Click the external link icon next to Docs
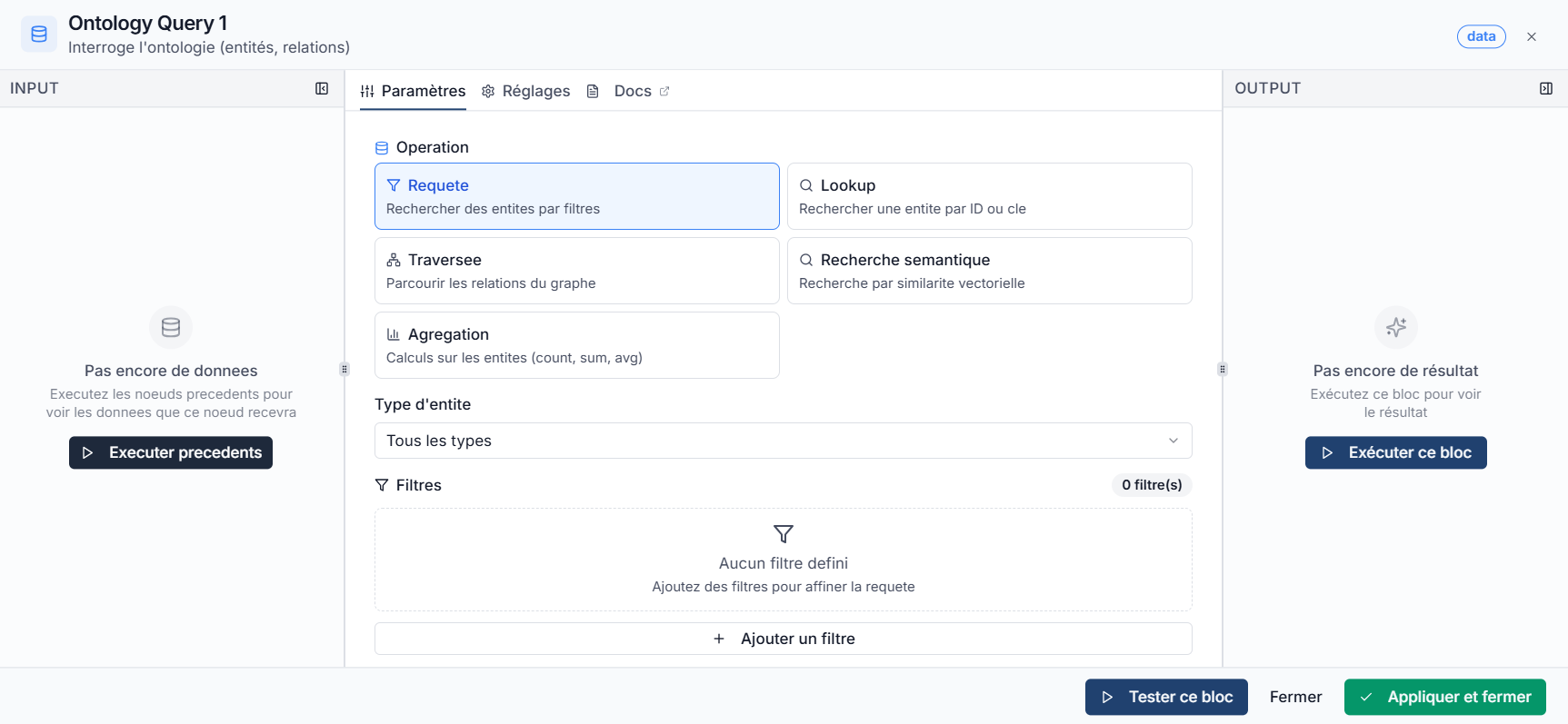 pos(664,91)
